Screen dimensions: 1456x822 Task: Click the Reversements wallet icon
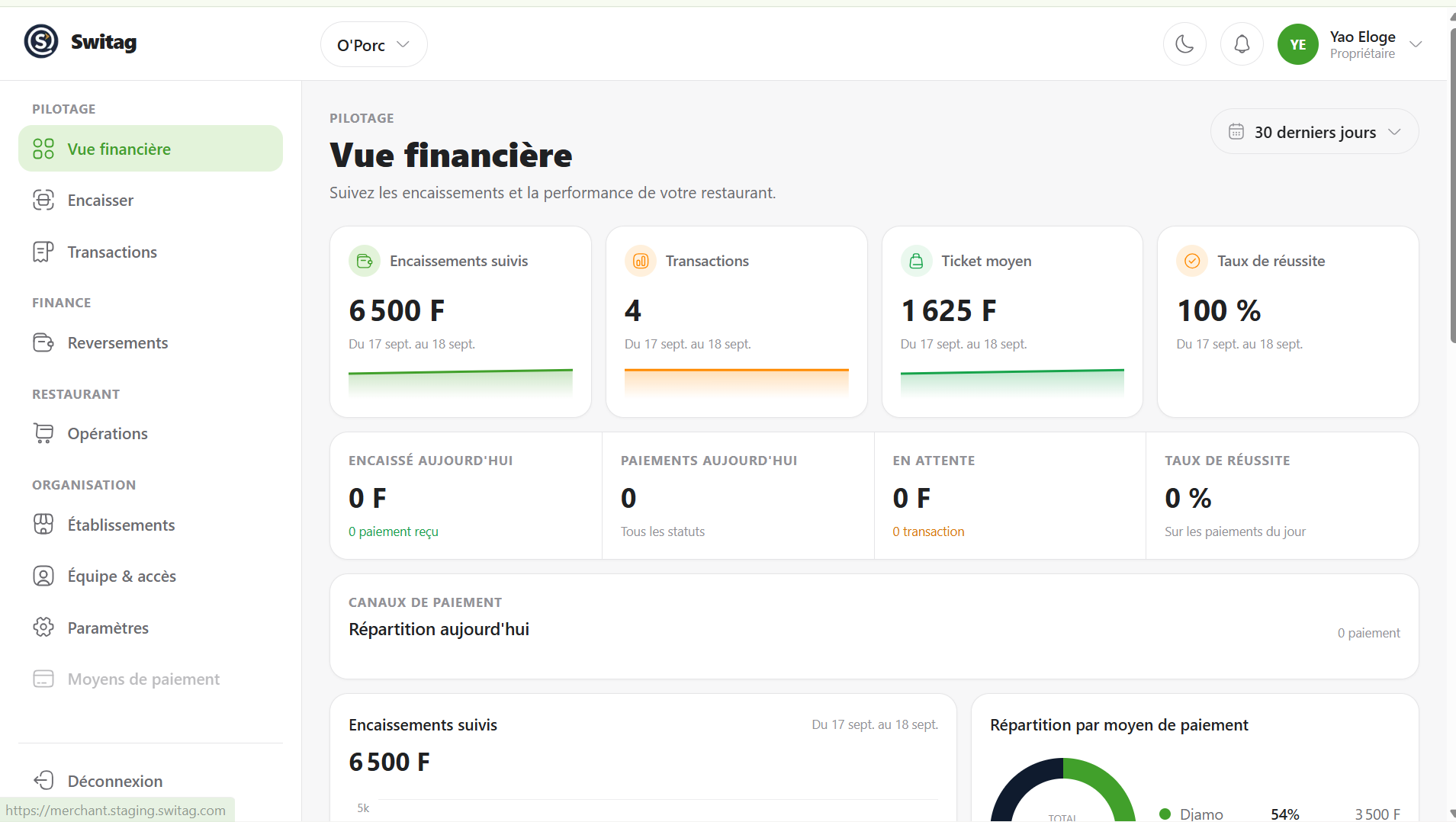point(43,342)
